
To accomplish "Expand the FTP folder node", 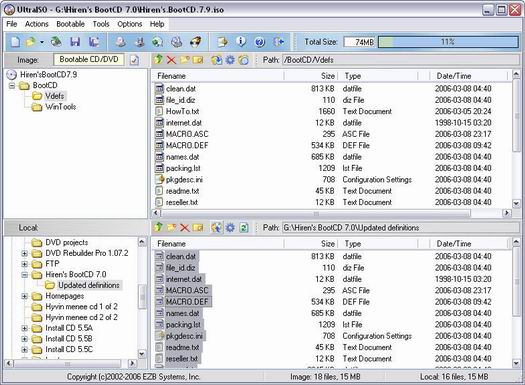I will click(24, 264).
